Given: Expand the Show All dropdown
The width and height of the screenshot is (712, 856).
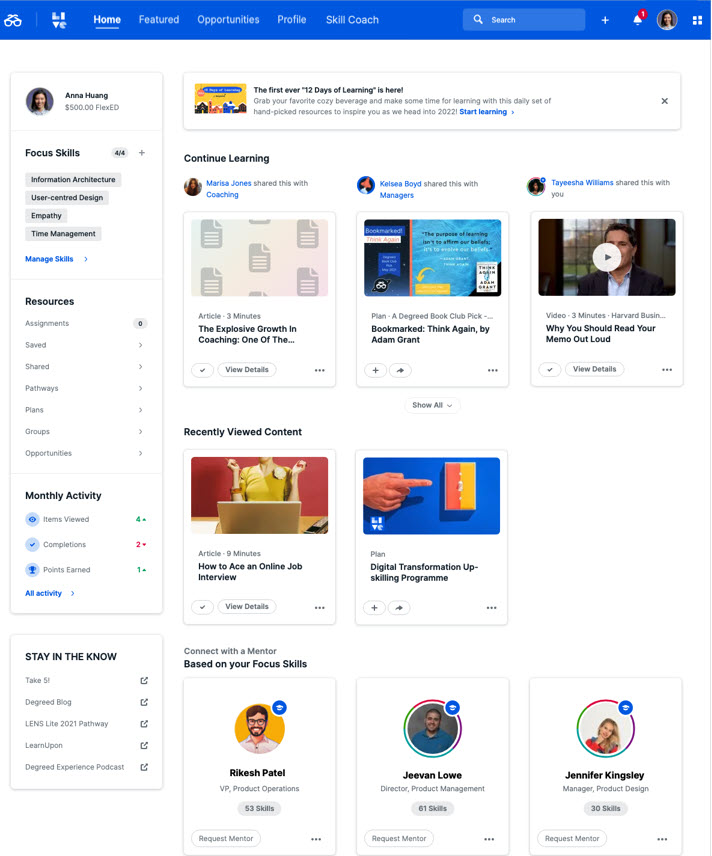Looking at the screenshot, I should (x=433, y=405).
